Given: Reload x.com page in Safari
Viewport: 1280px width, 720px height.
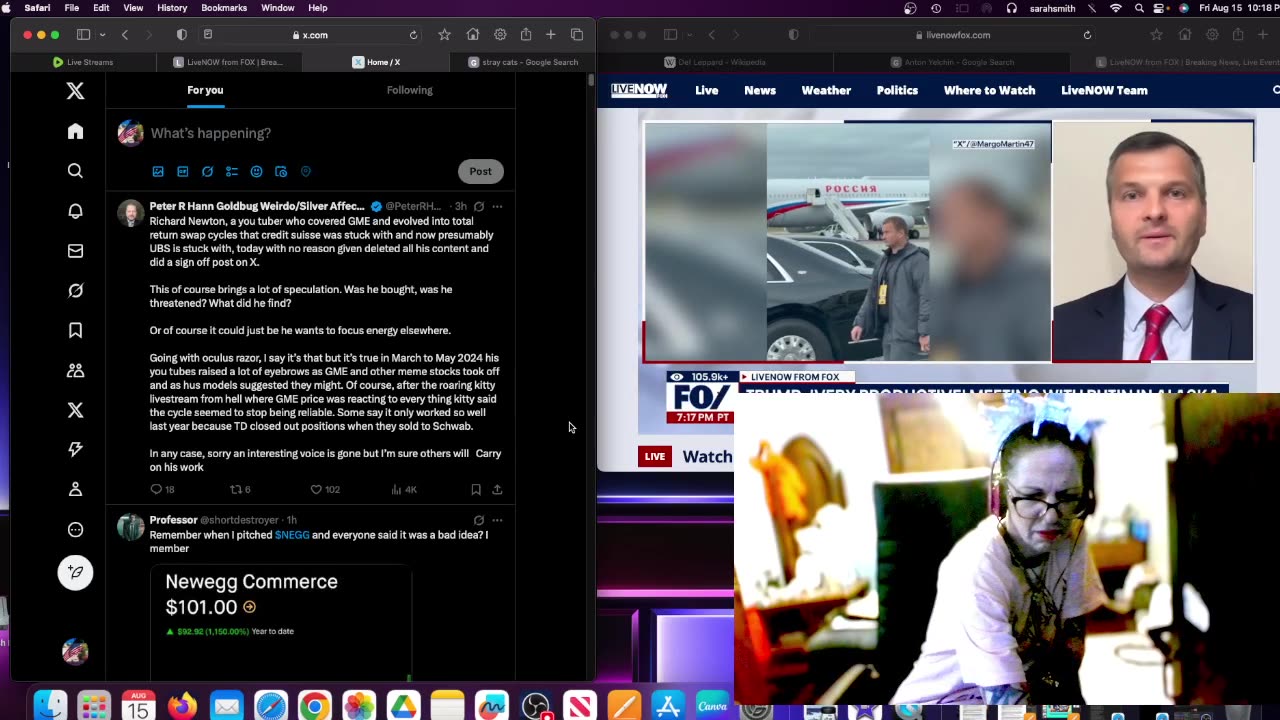Looking at the screenshot, I should [x=413, y=35].
